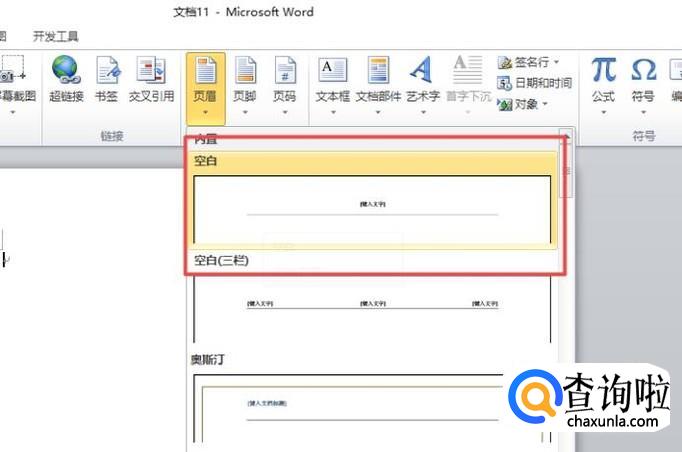Expand the Text Box (文本框) dropdown arrow

[333, 112]
